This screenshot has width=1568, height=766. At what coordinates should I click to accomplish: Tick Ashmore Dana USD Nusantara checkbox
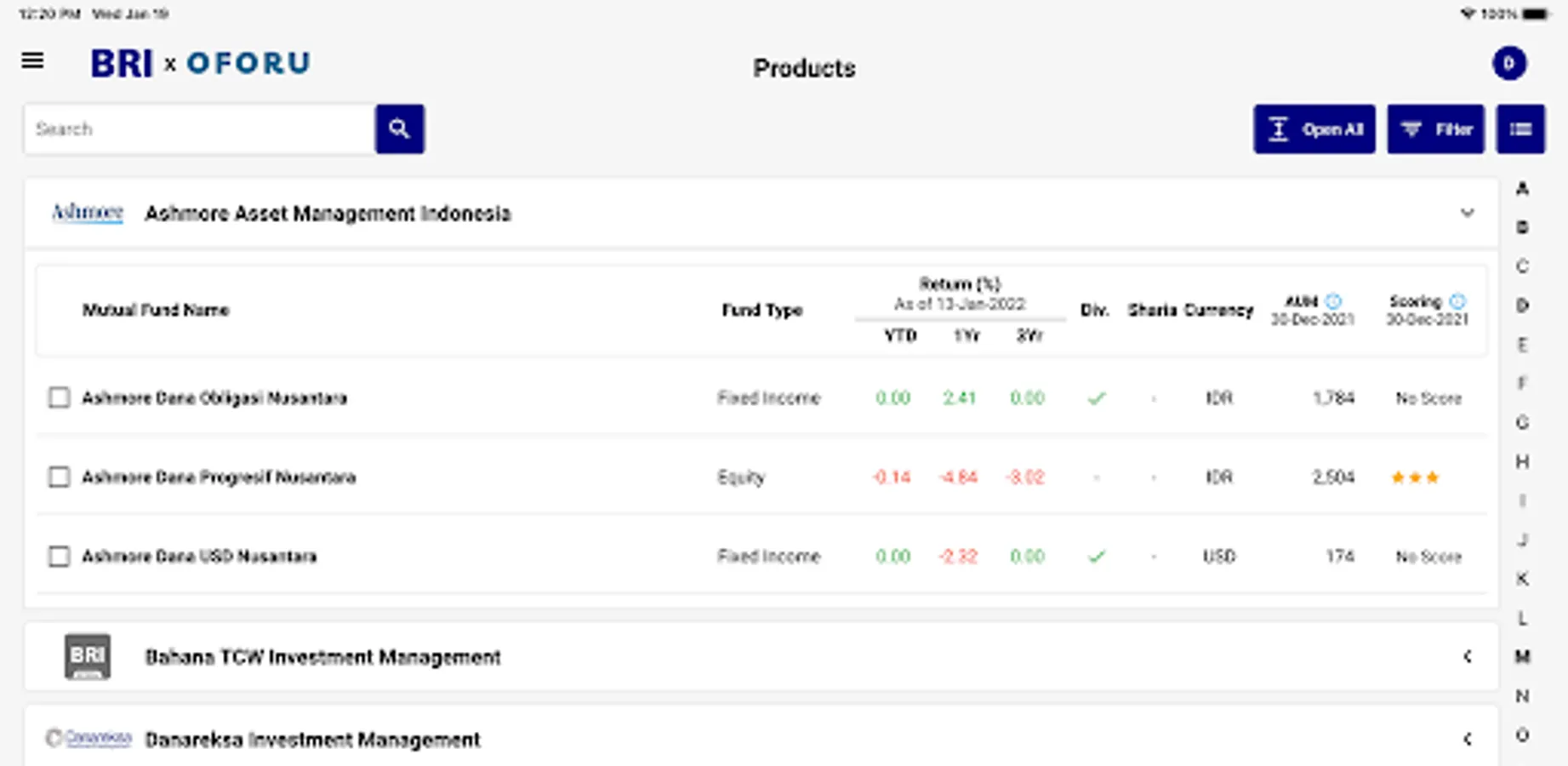point(60,557)
